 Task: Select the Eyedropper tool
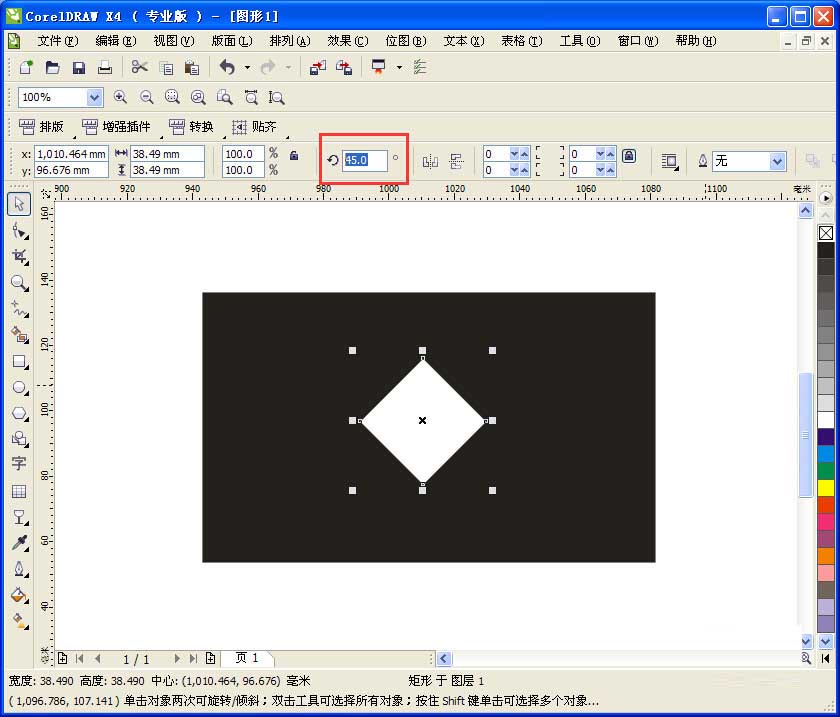coord(18,545)
